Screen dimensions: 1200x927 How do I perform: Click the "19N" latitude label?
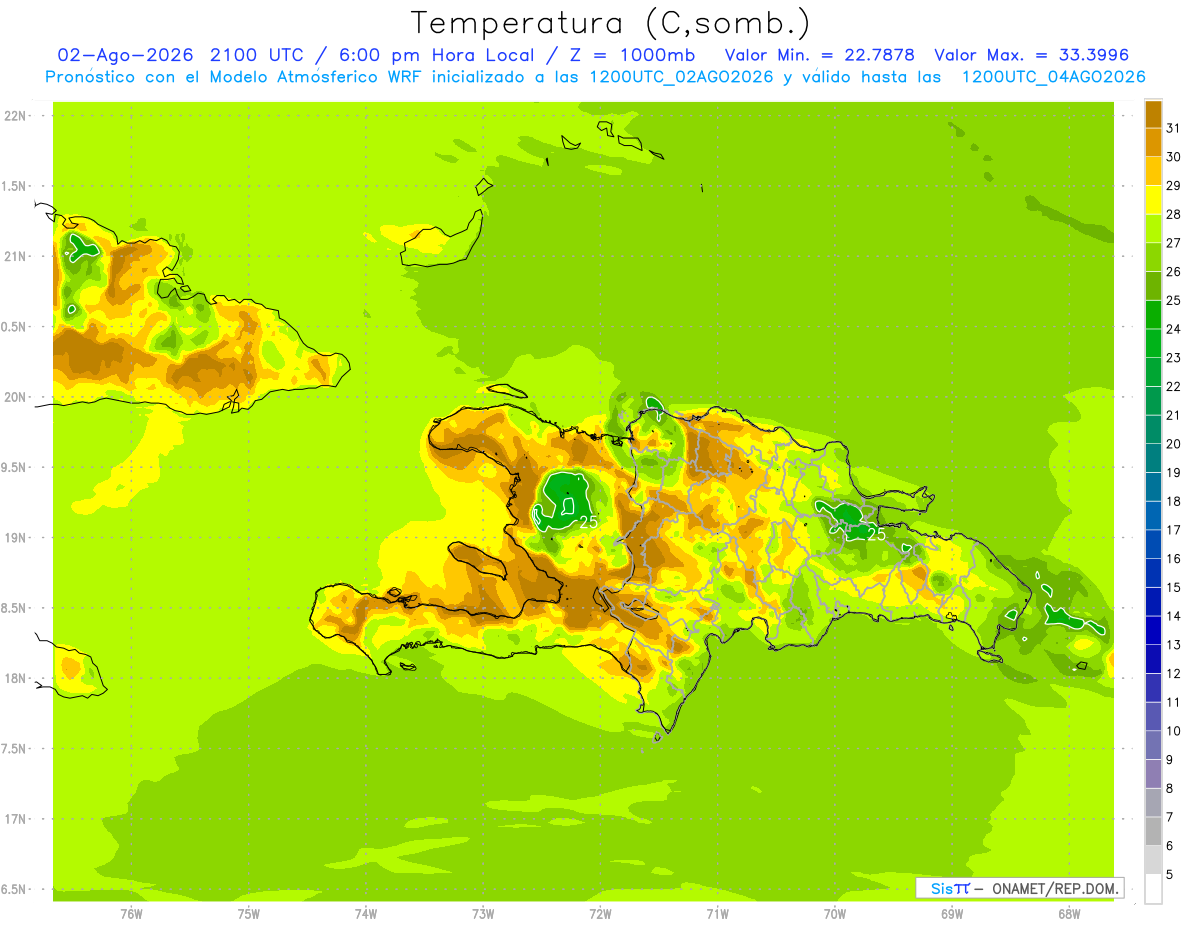(x=14, y=537)
